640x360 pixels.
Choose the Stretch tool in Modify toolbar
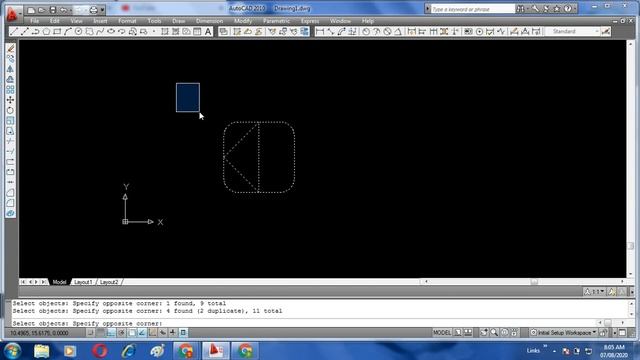click(x=11, y=131)
